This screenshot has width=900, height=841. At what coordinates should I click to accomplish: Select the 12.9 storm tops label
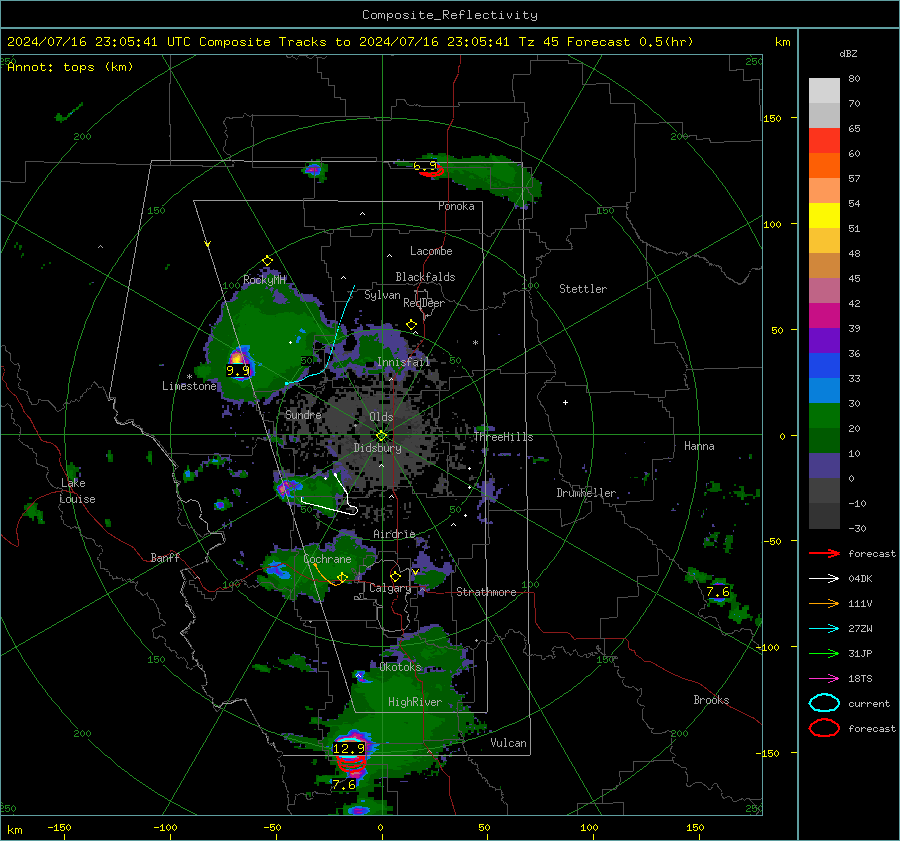tap(349, 749)
